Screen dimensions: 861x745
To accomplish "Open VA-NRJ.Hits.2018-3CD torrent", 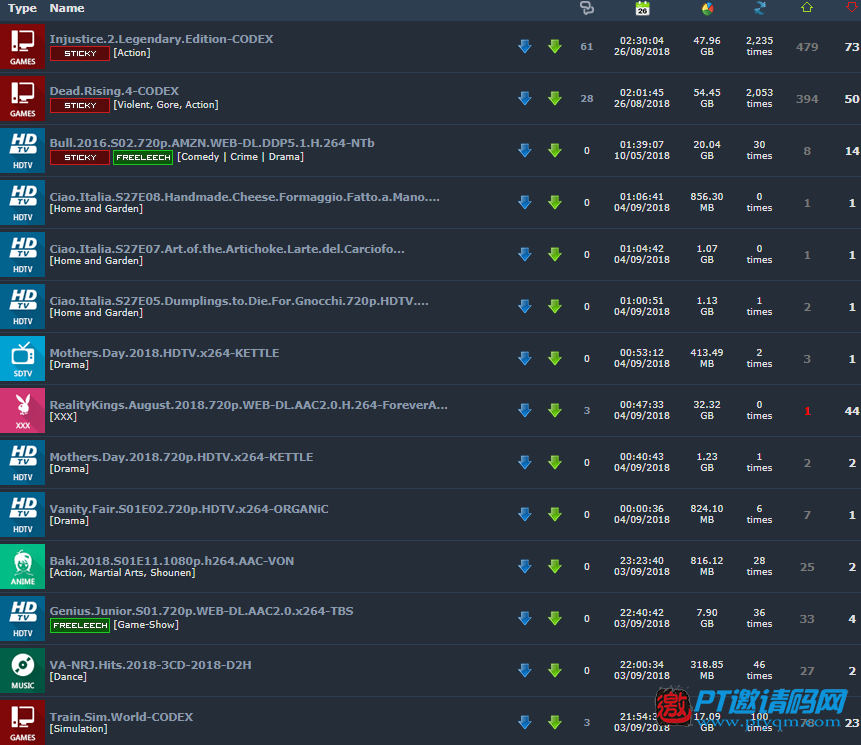I will [x=150, y=665].
